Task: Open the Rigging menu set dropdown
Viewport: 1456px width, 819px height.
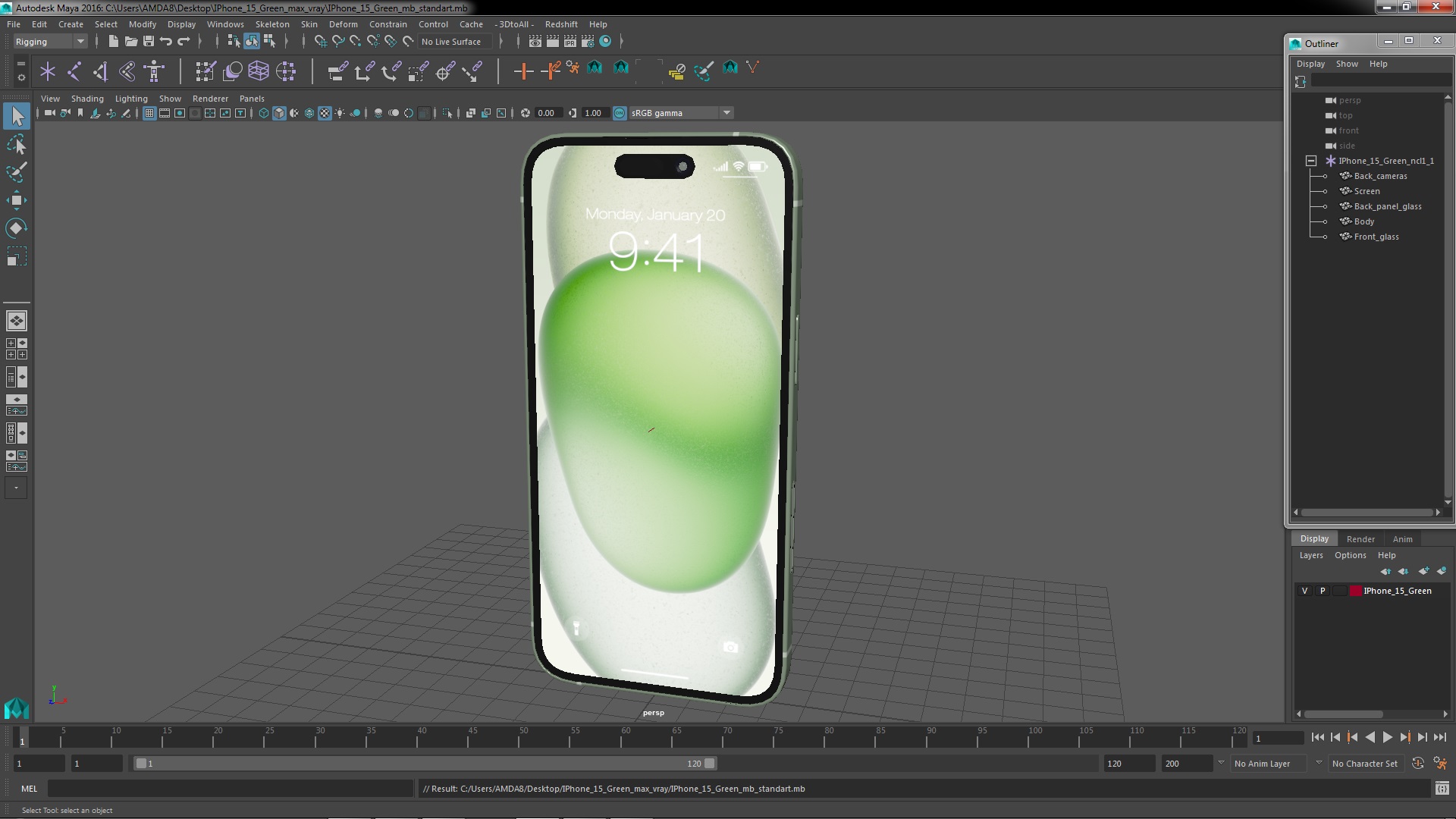Action: [50, 42]
